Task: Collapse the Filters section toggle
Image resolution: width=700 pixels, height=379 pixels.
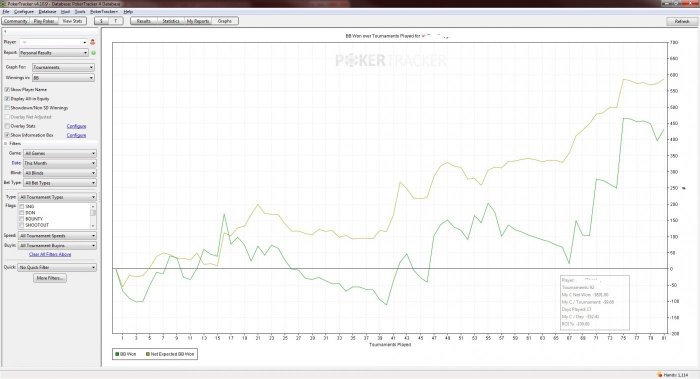Action: tap(6, 144)
